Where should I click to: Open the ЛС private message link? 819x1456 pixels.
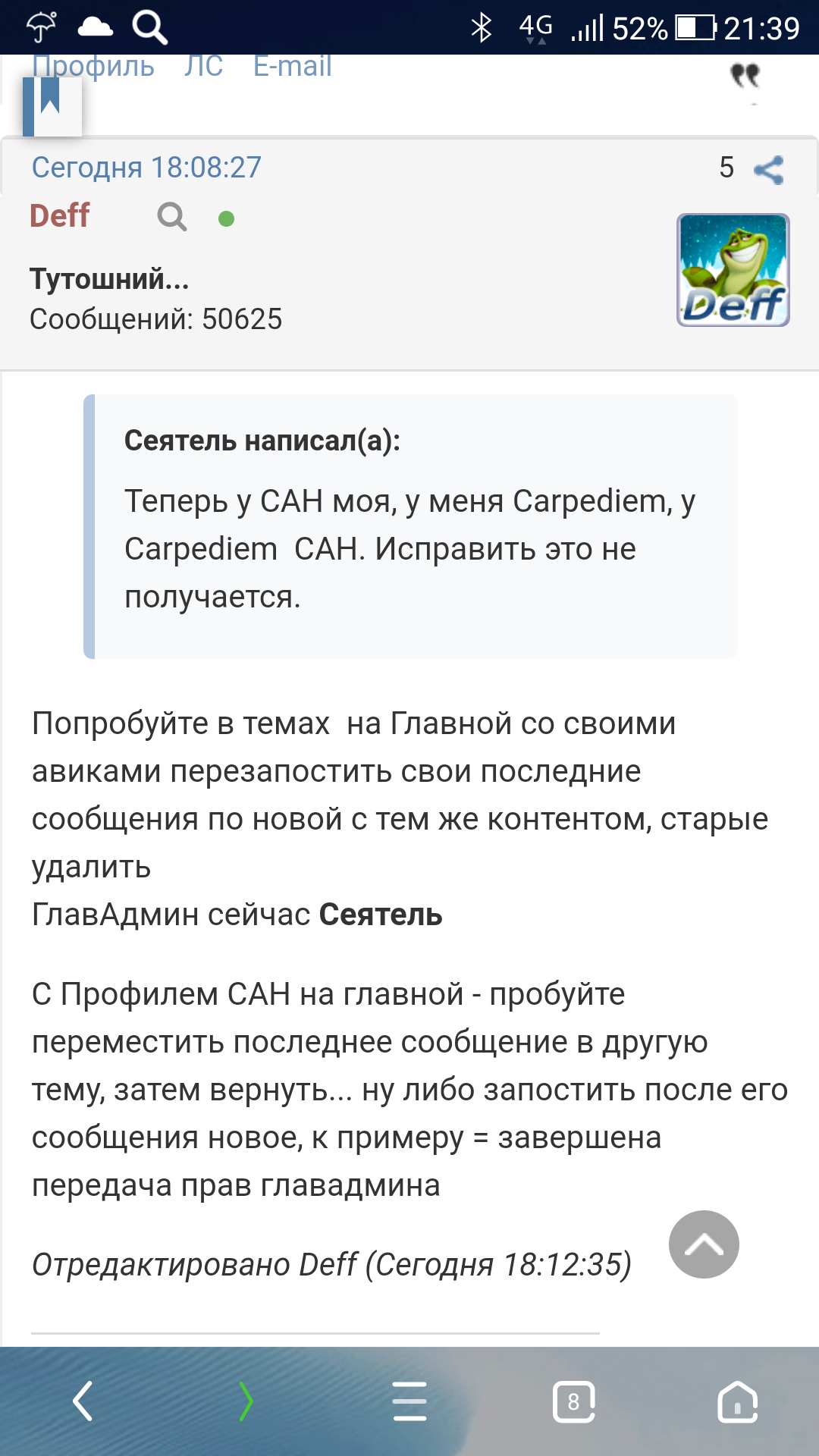204,67
